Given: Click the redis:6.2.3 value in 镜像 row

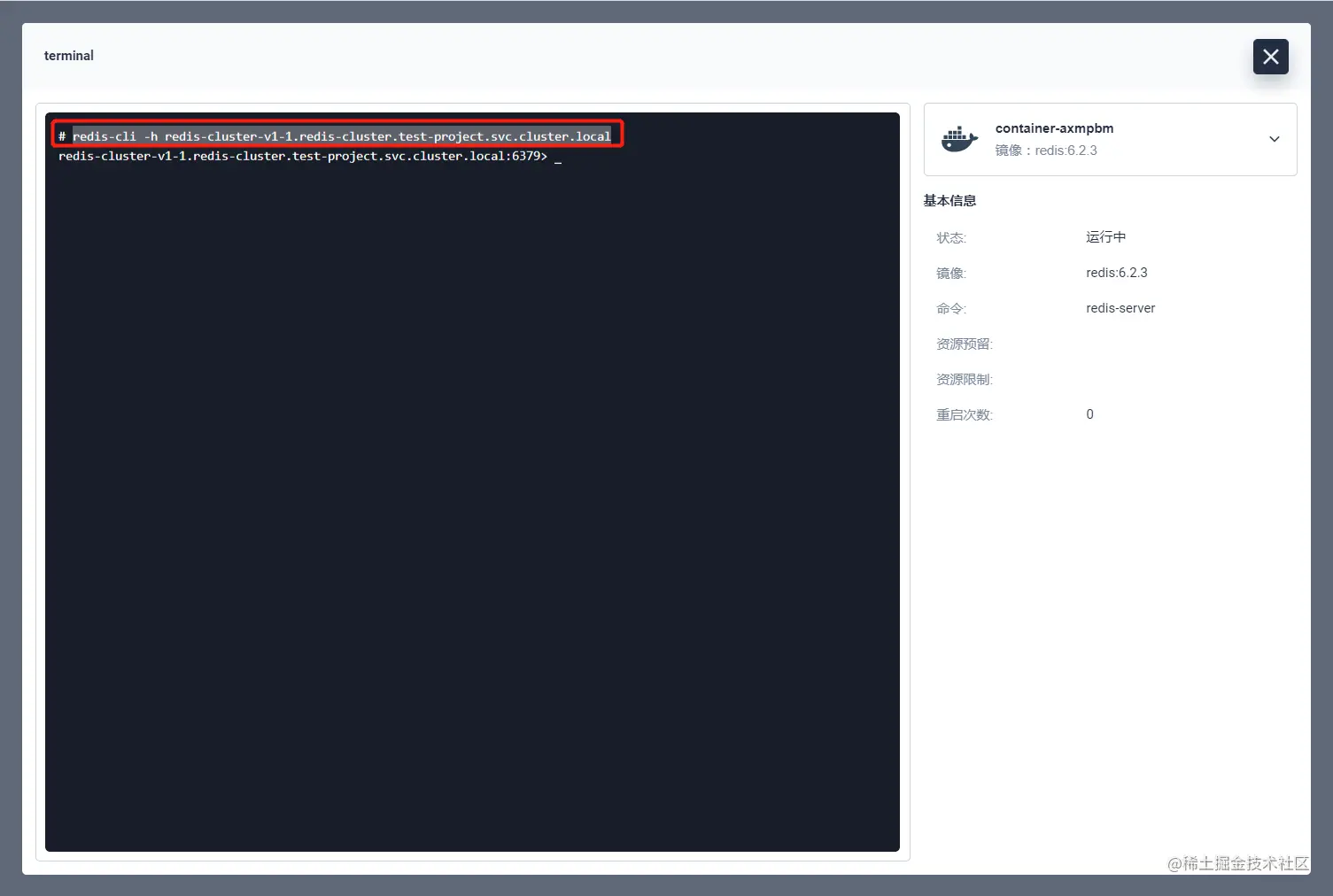Looking at the screenshot, I should coord(1116,273).
